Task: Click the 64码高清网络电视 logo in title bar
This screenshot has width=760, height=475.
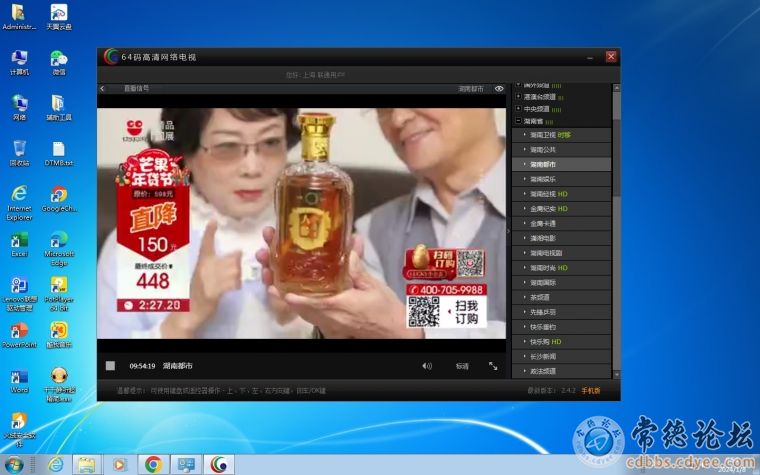Action: [x=111, y=57]
